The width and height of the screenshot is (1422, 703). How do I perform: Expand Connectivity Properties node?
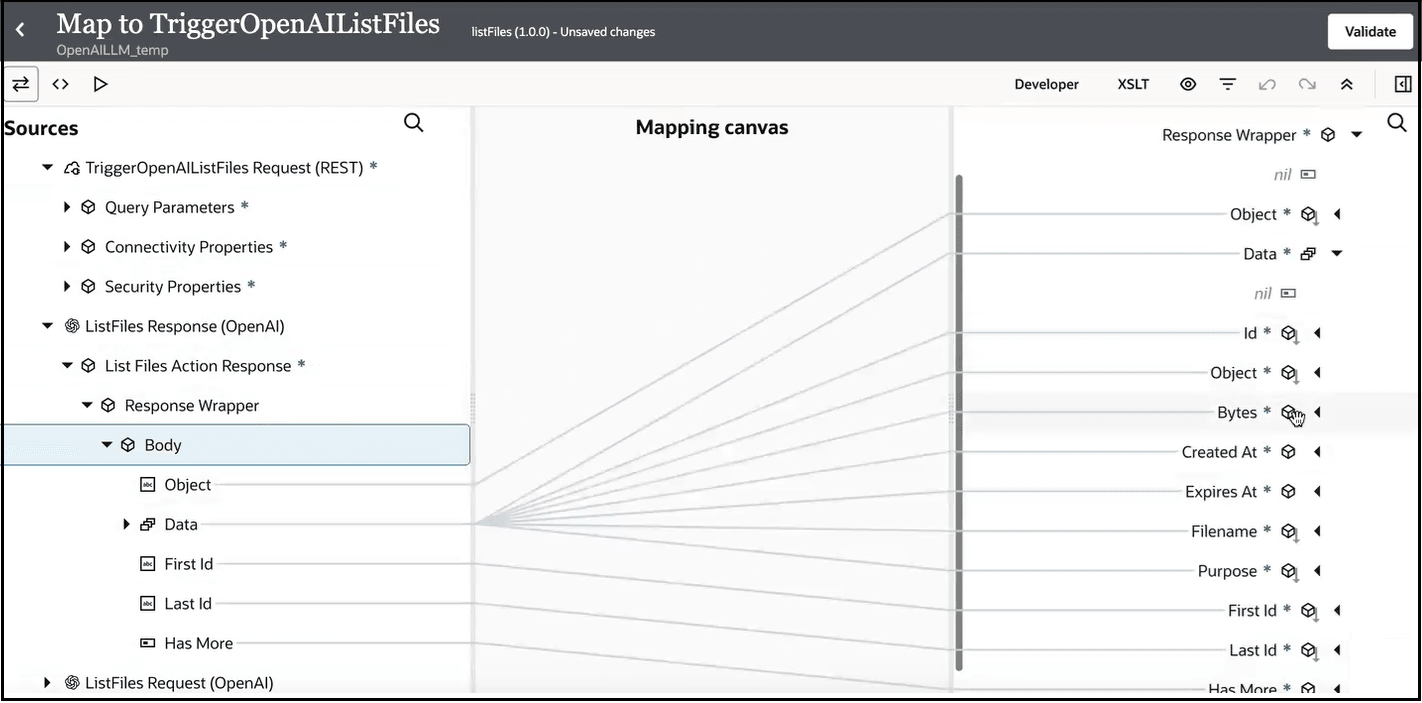point(67,247)
